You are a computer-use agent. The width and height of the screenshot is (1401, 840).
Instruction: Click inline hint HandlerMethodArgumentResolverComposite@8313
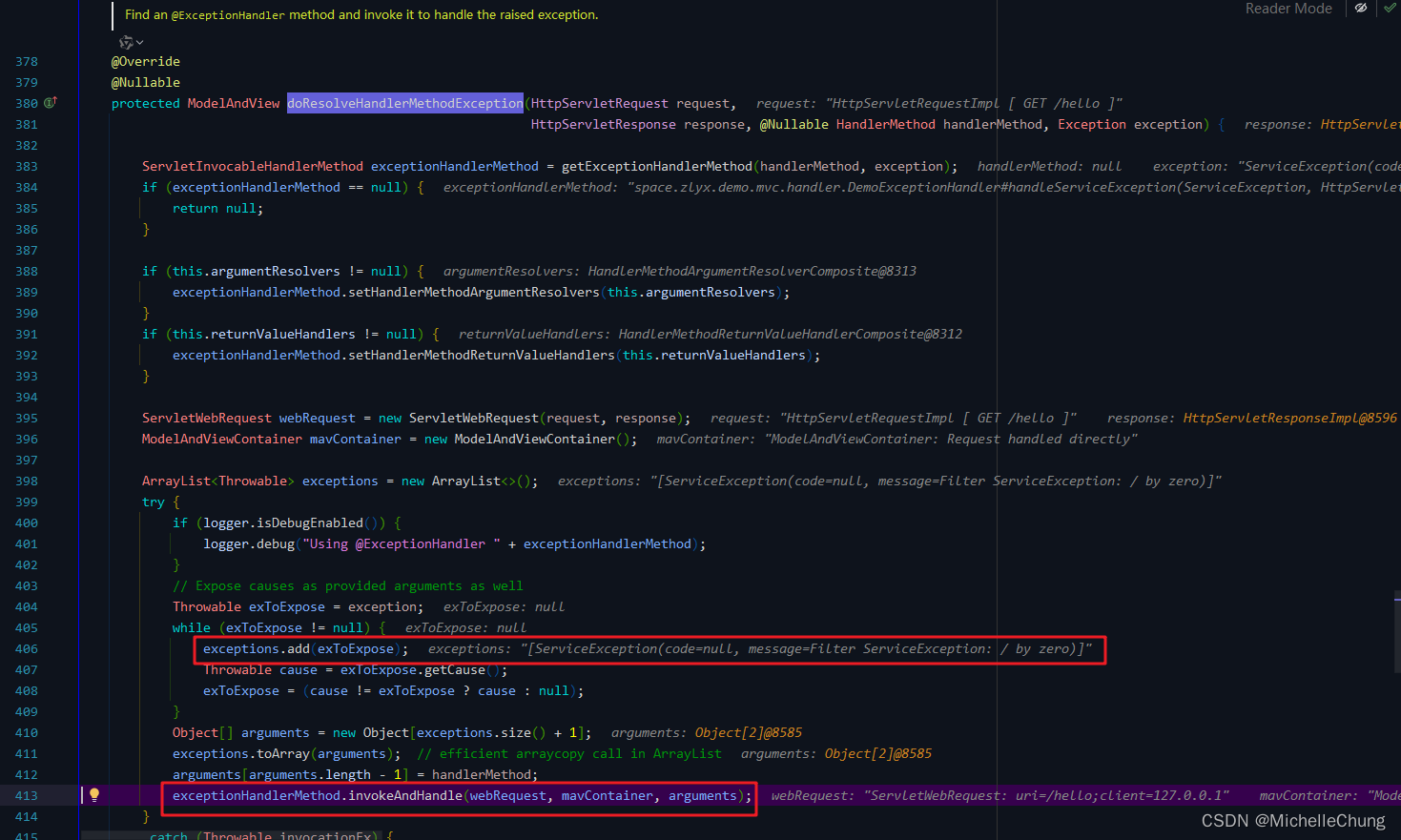pyautogui.click(x=752, y=271)
